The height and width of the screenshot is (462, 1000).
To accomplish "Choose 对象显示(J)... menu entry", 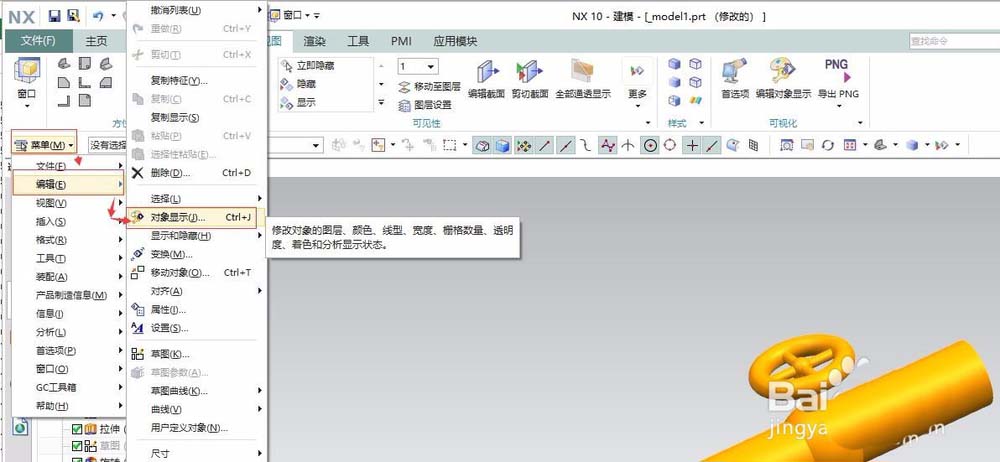I will [x=193, y=218].
